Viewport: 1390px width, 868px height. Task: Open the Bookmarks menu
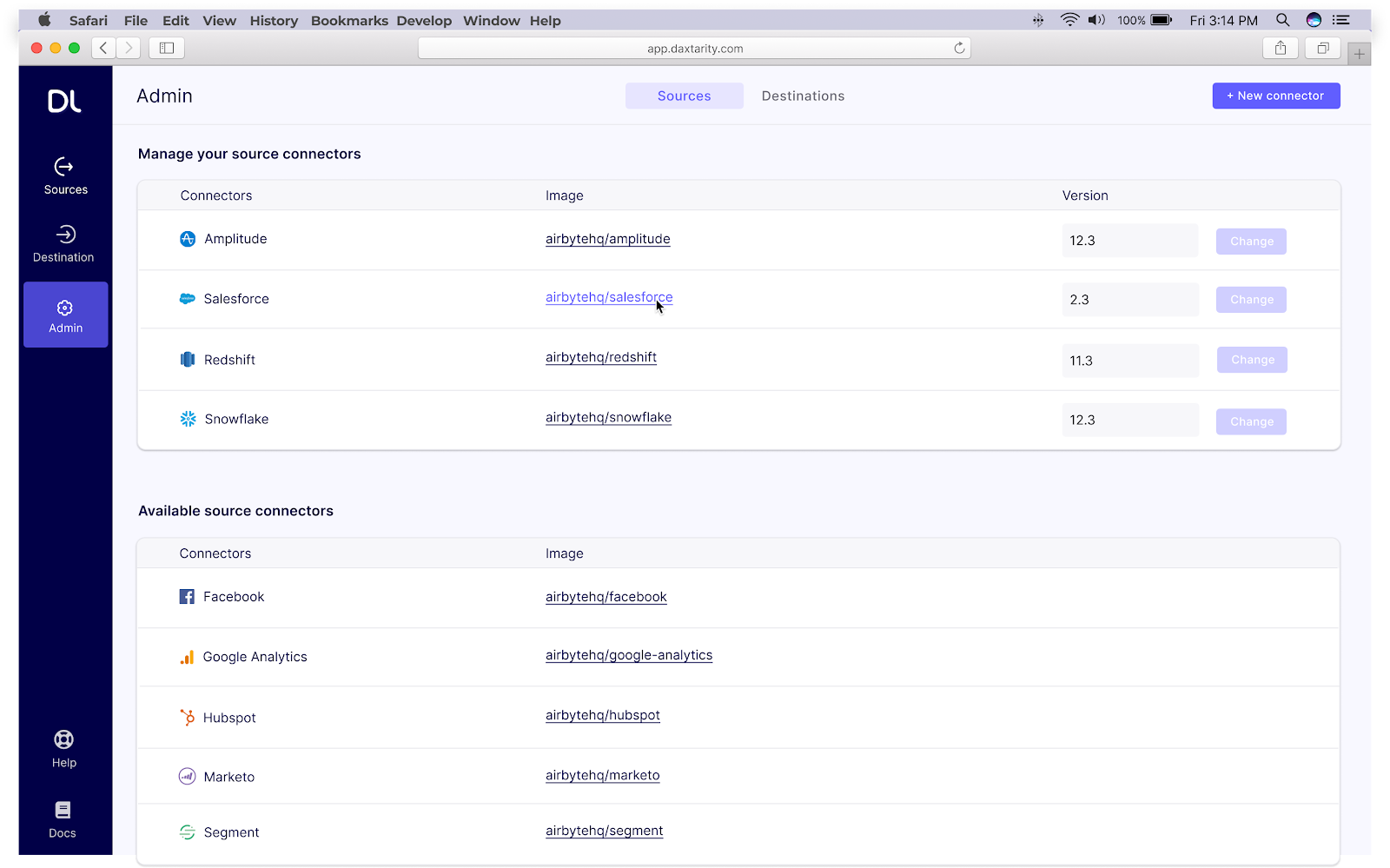tap(349, 21)
